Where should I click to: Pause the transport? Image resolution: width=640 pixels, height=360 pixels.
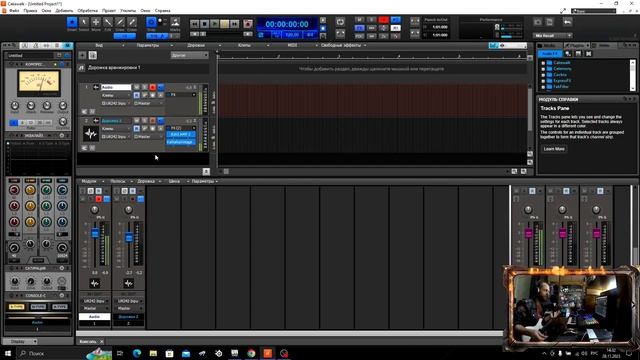tap(224, 24)
